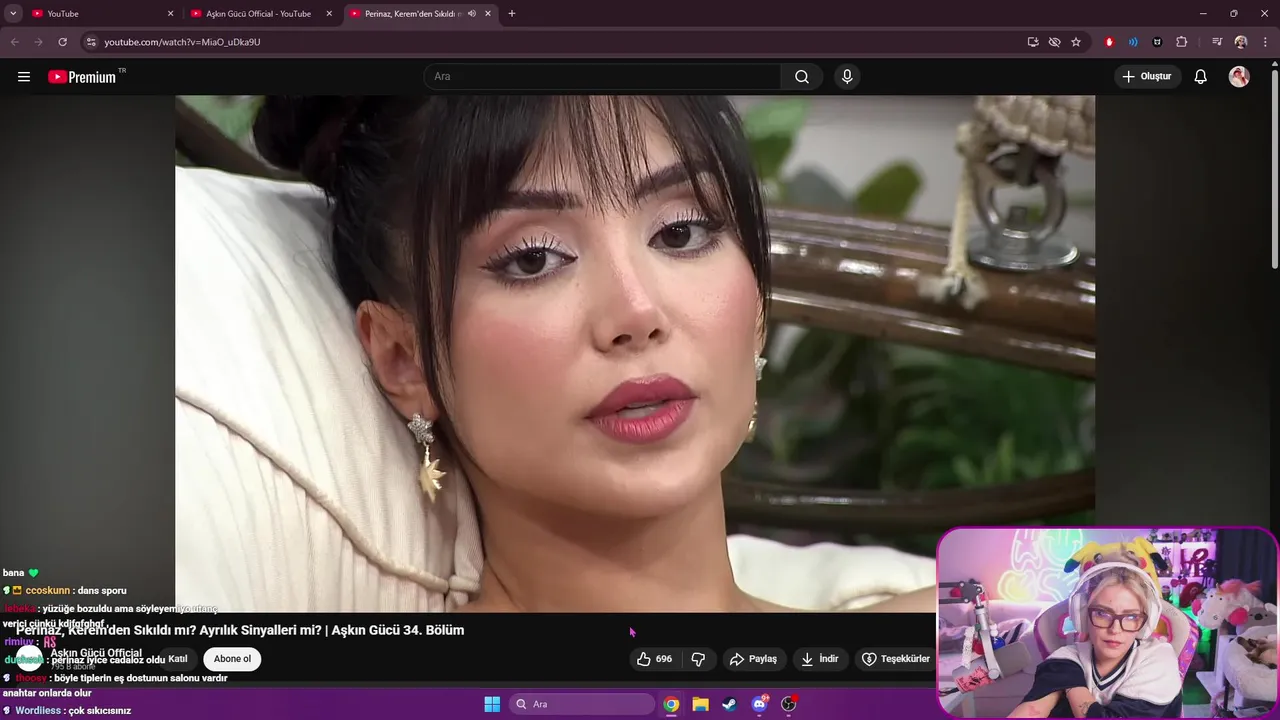The image size is (1280, 720).
Task: Go back with the browser back arrow
Action: [14, 42]
